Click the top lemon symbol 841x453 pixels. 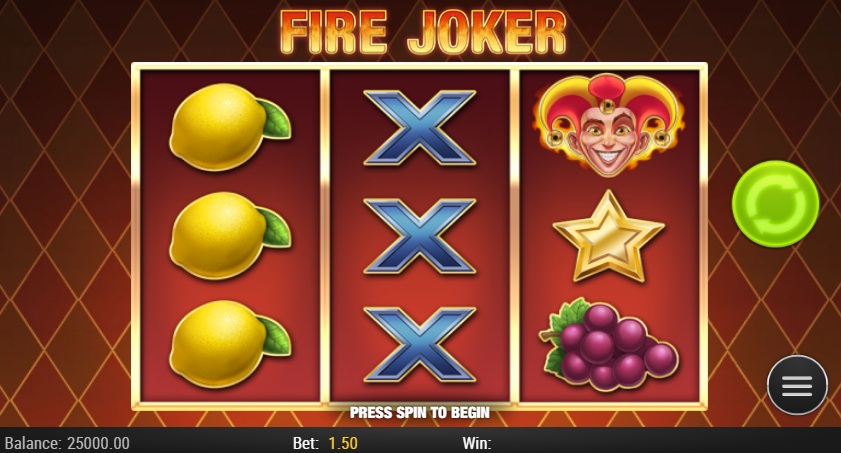click(x=230, y=127)
